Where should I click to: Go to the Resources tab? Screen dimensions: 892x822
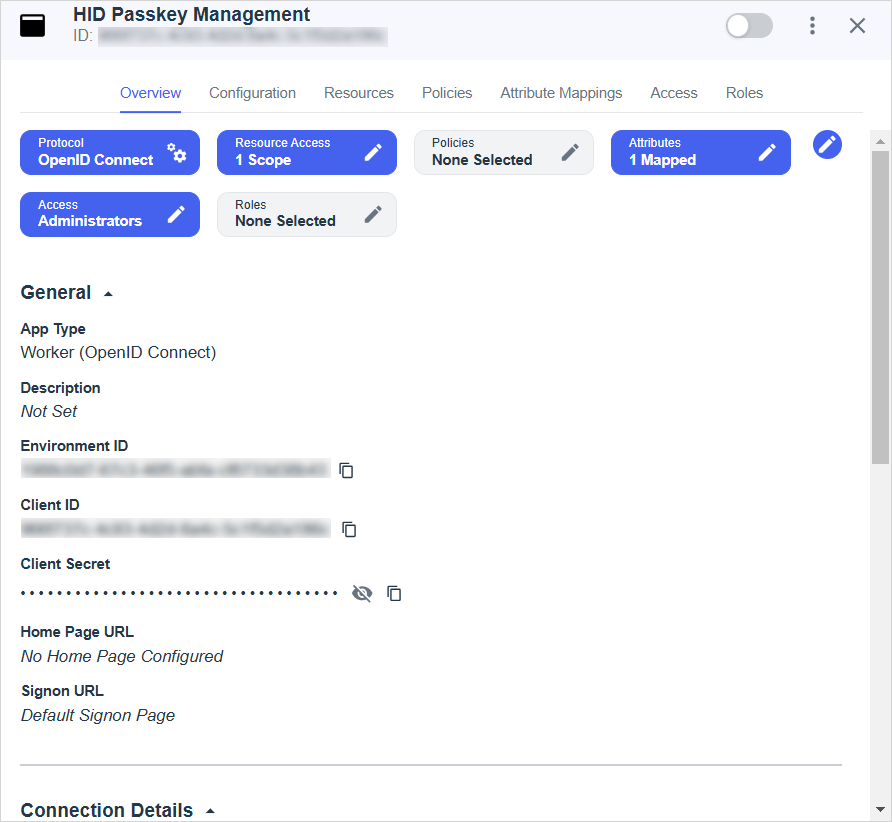click(x=358, y=93)
